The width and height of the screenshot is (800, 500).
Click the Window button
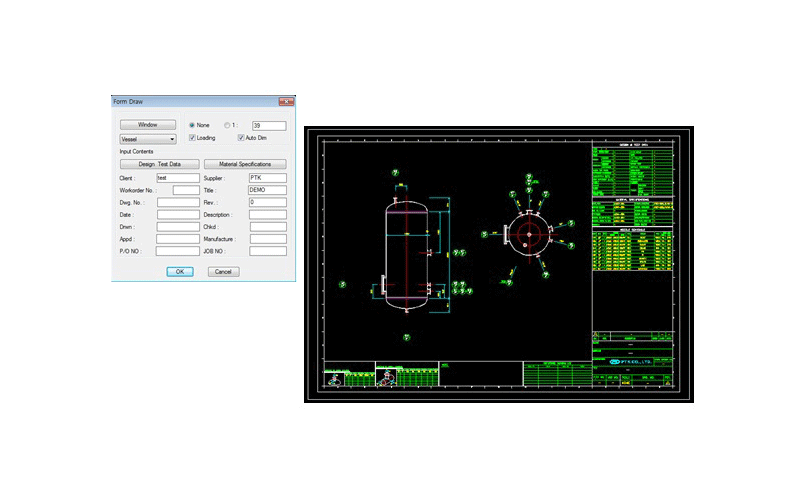(x=148, y=124)
